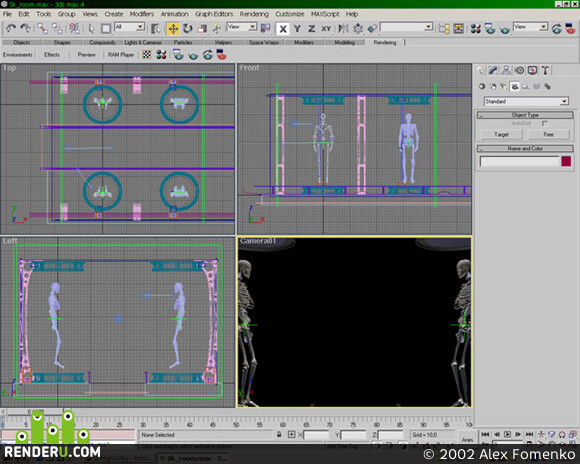Screen dimensions: 580x464
Task: Select the Move transform tool
Action: (173, 28)
